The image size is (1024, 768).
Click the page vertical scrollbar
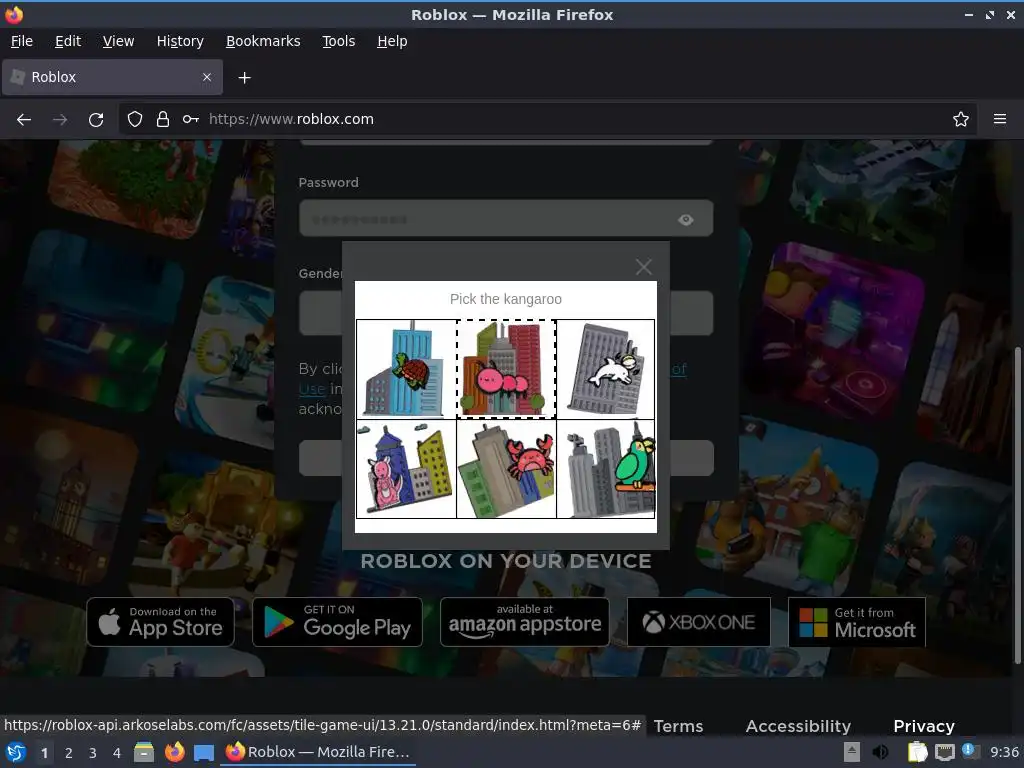[x=1017, y=506]
